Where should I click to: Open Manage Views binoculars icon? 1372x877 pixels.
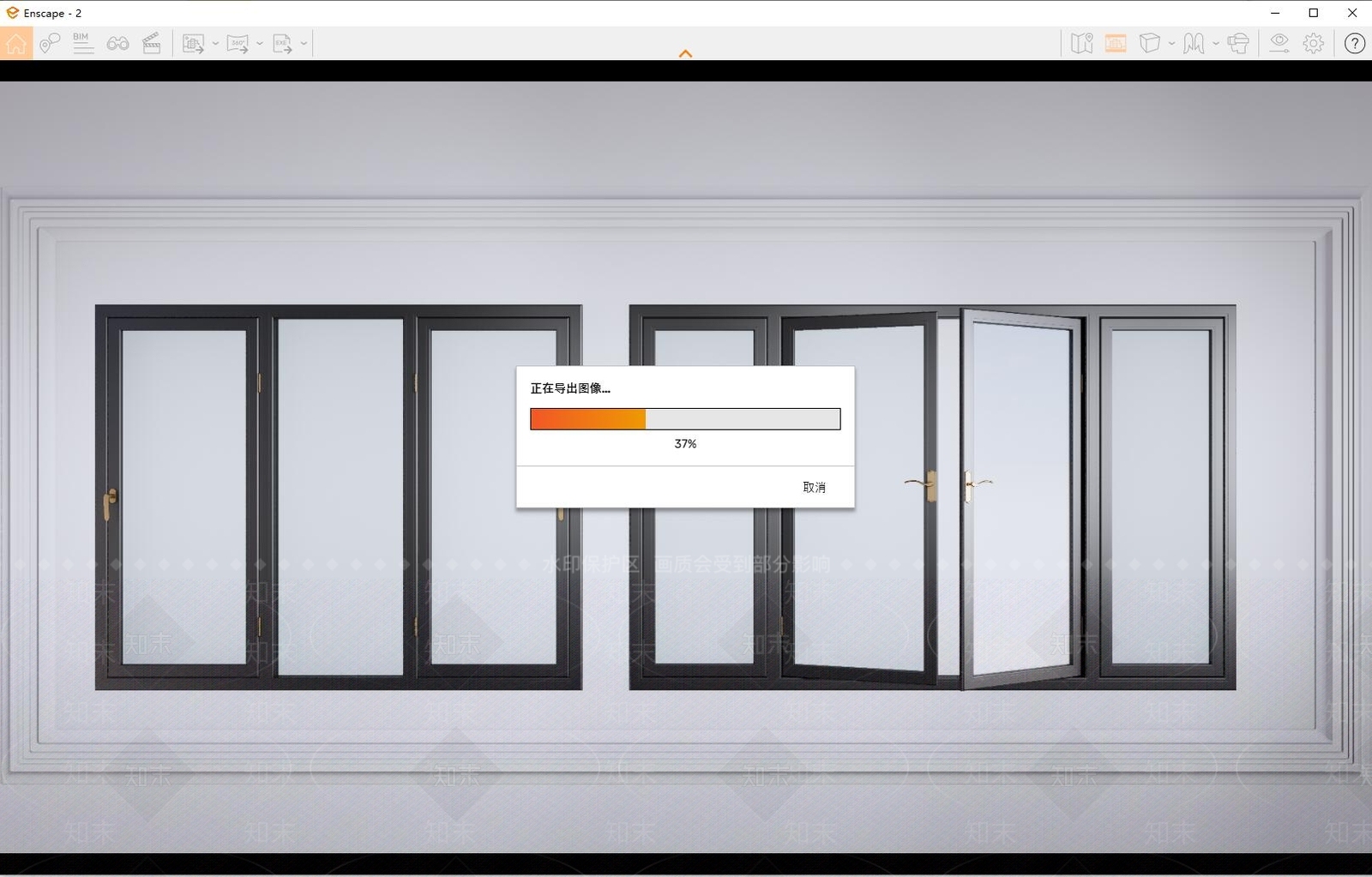[117, 43]
